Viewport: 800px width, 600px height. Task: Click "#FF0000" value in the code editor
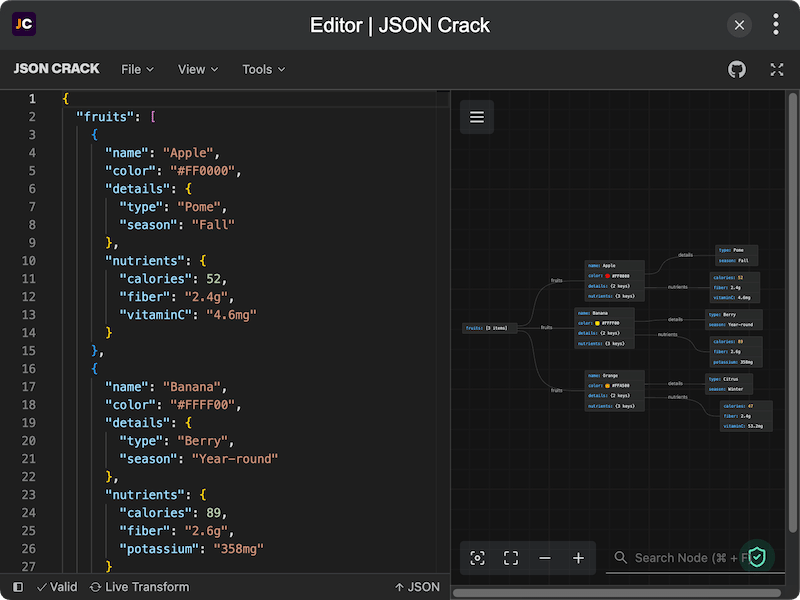click(202, 171)
